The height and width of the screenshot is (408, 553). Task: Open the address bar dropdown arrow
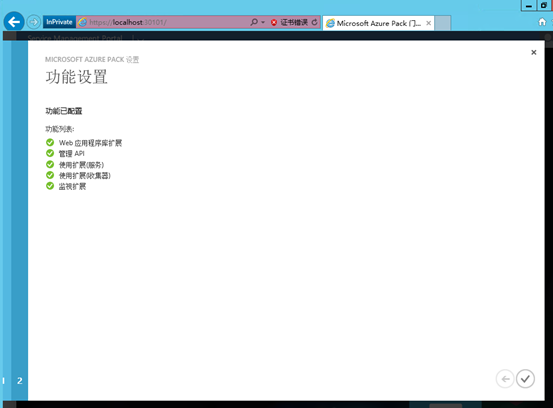[x=263, y=22]
